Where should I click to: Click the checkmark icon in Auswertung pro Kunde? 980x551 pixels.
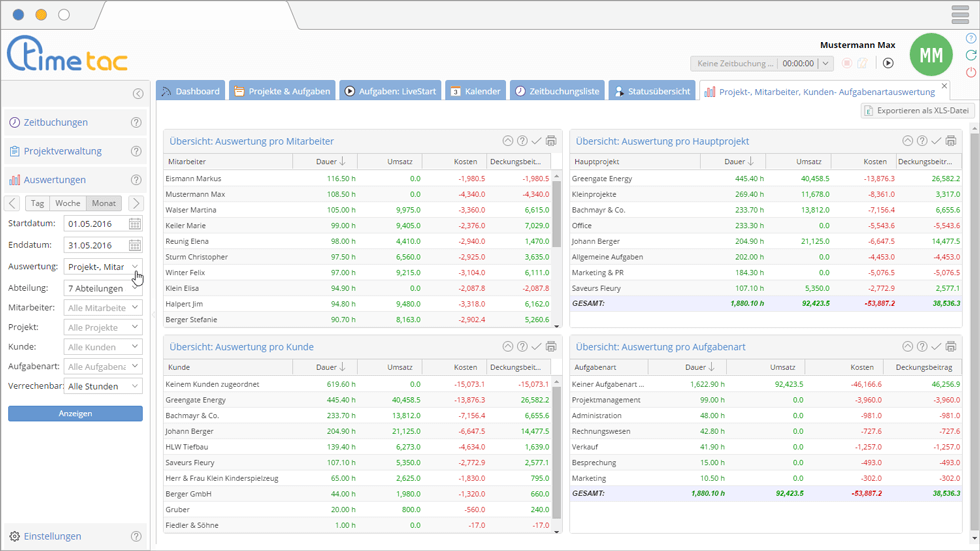(x=536, y=347)
